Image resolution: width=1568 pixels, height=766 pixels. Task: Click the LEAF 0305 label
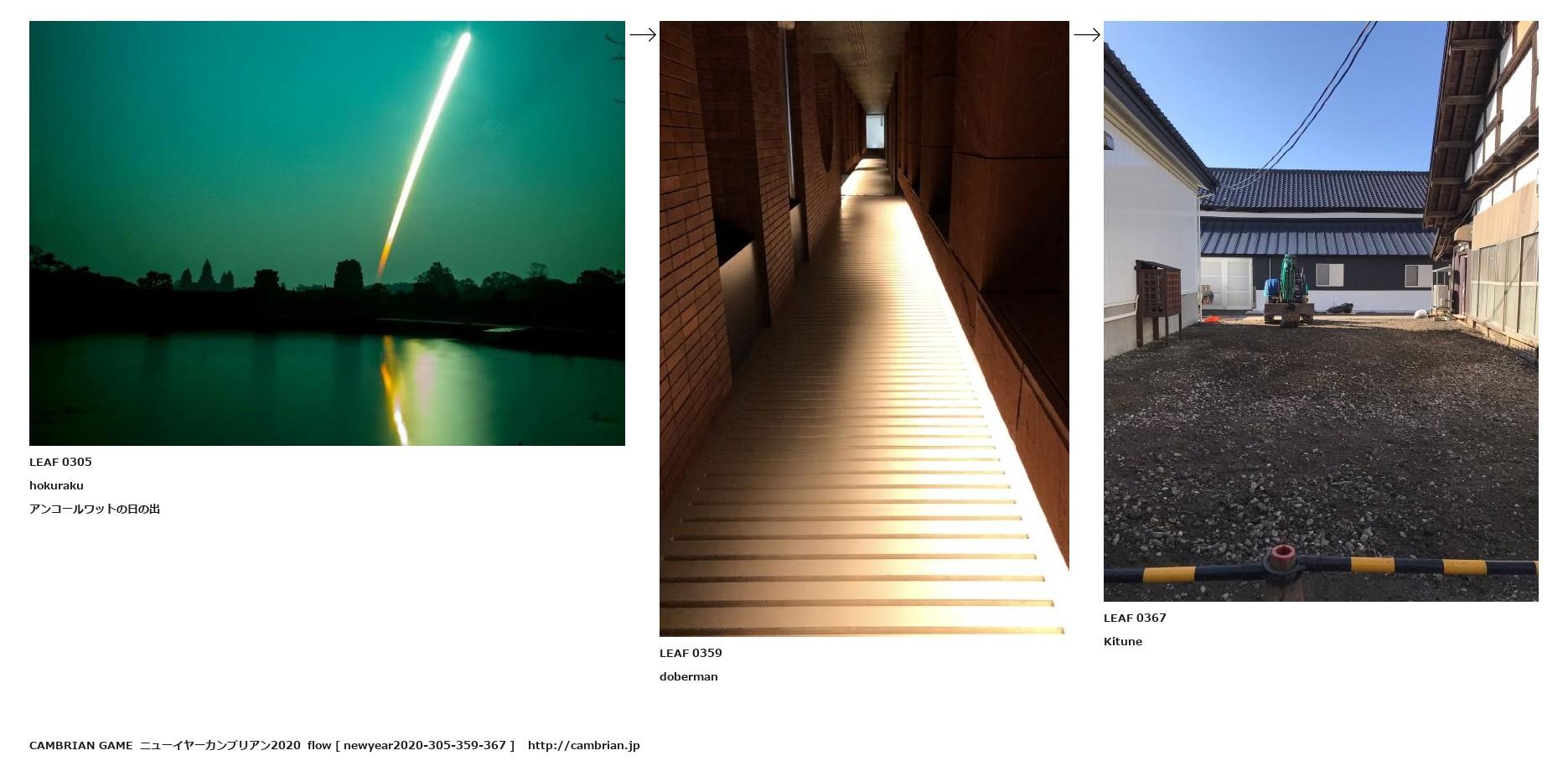(x=60, y=462)
